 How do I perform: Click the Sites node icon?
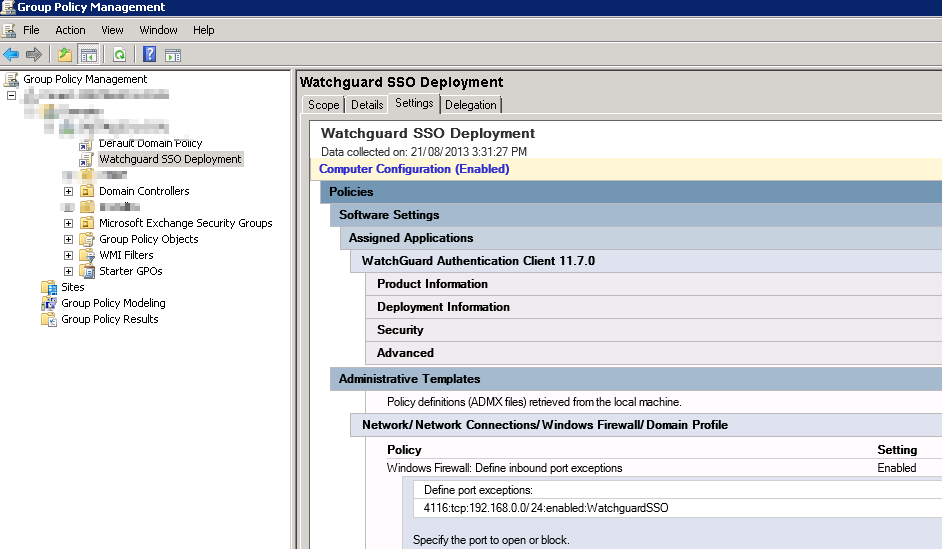tap(49, 287)
